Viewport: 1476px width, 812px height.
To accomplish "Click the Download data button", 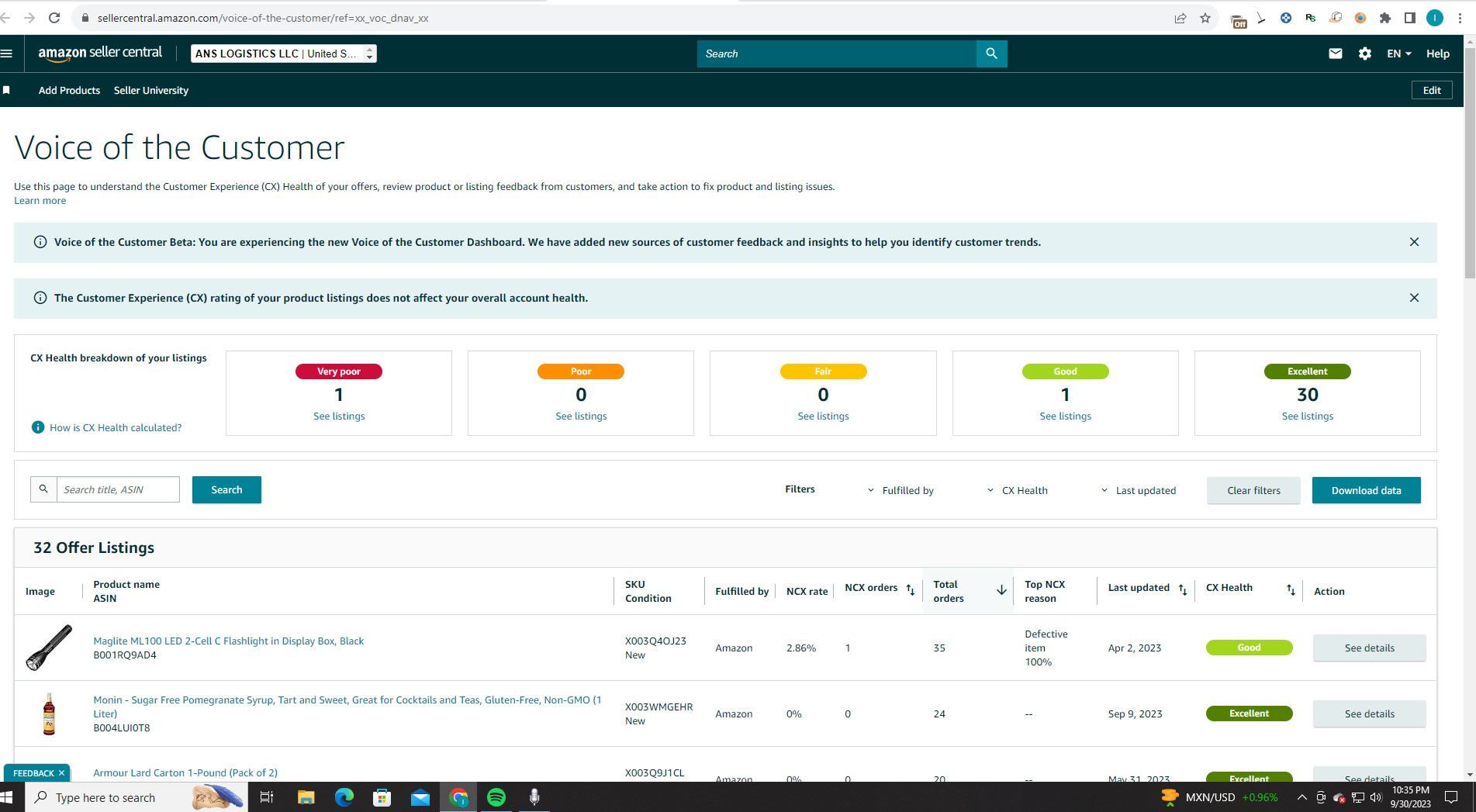I will coord(1366,490).
